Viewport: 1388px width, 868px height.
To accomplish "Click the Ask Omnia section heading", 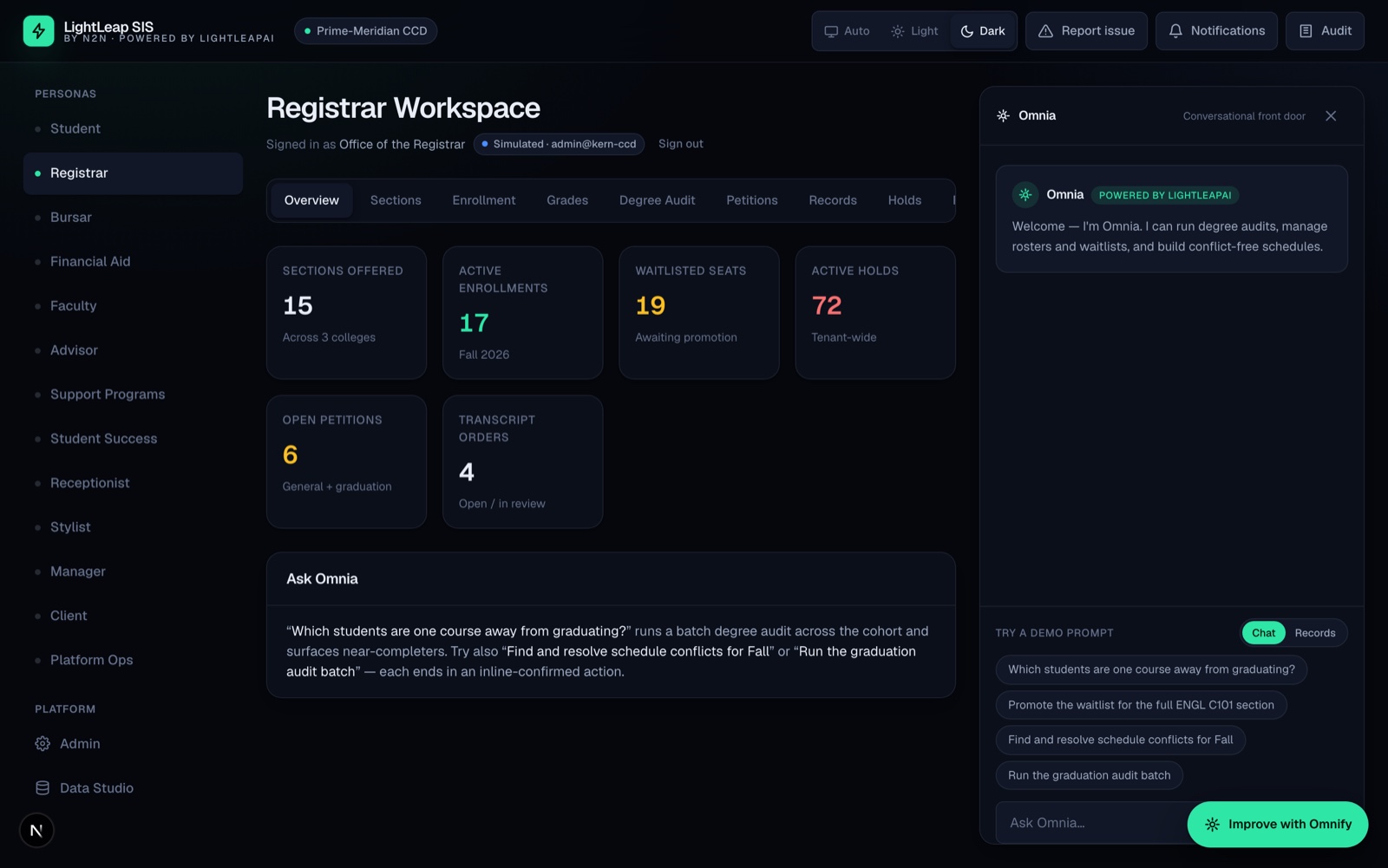I will pyautogui.click(x=322, y=579).
